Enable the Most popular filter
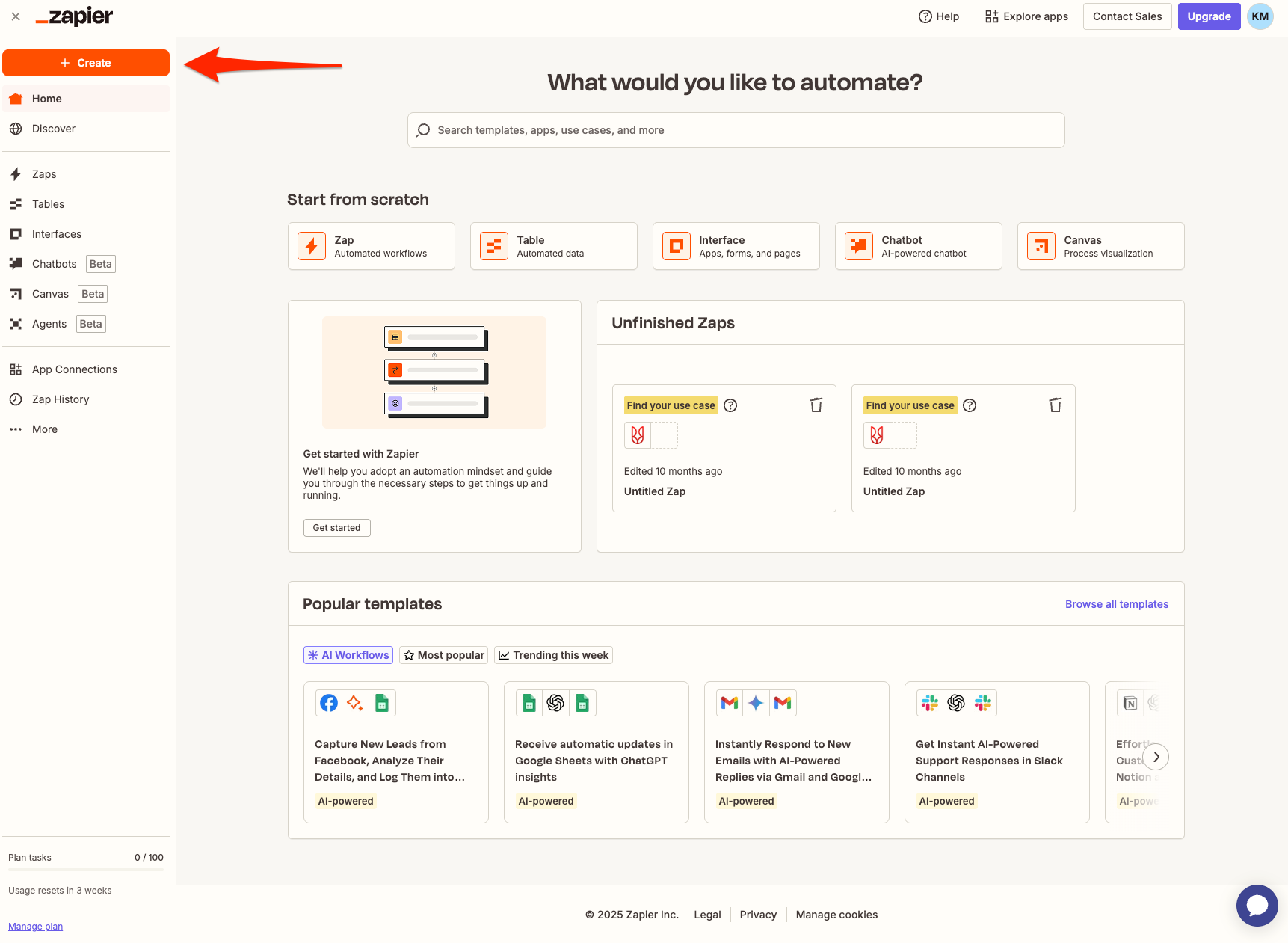The image size is (1288, 943). [x=443, y=654]
